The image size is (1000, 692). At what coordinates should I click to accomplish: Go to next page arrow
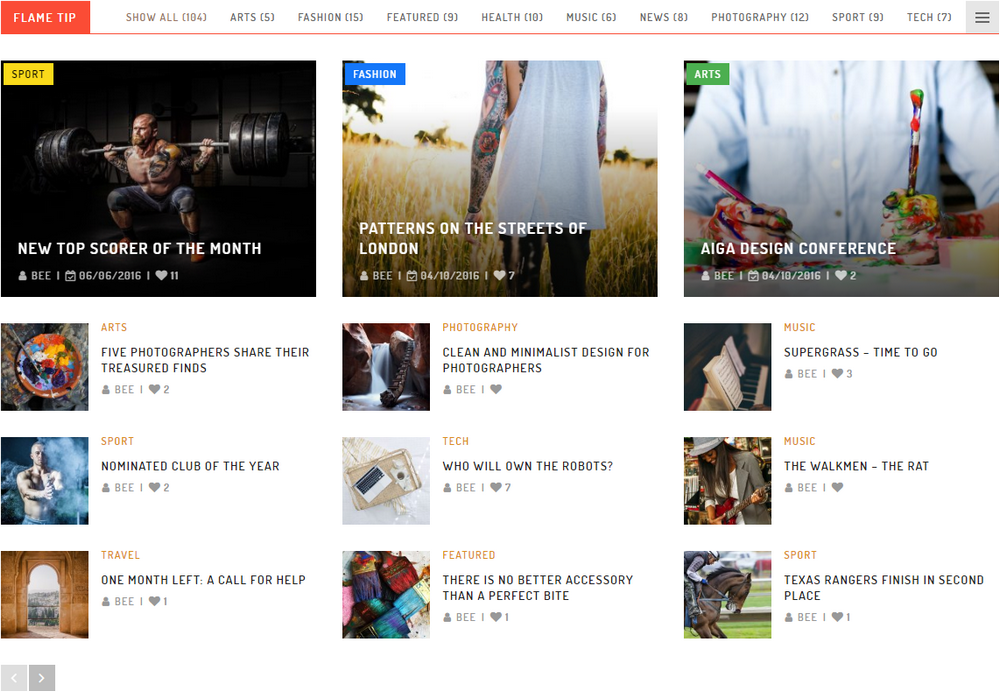coord(42,678)
